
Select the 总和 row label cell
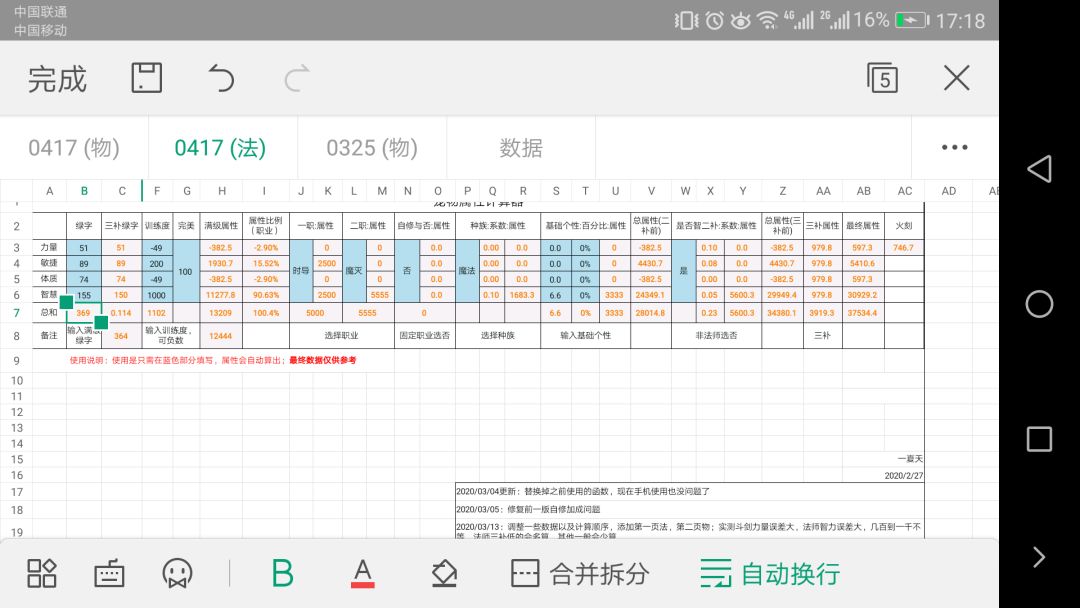49,313
